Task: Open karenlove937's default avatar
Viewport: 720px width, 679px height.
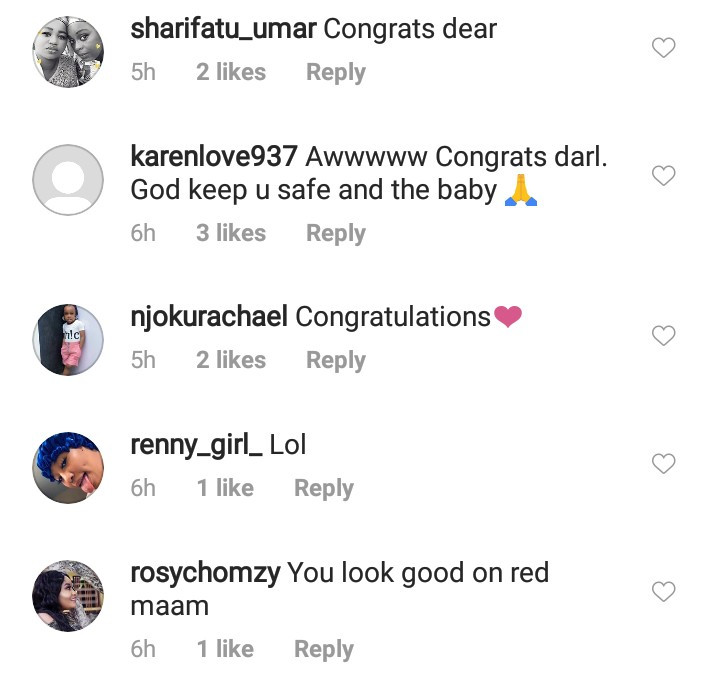Action: (x=68, y=180)
